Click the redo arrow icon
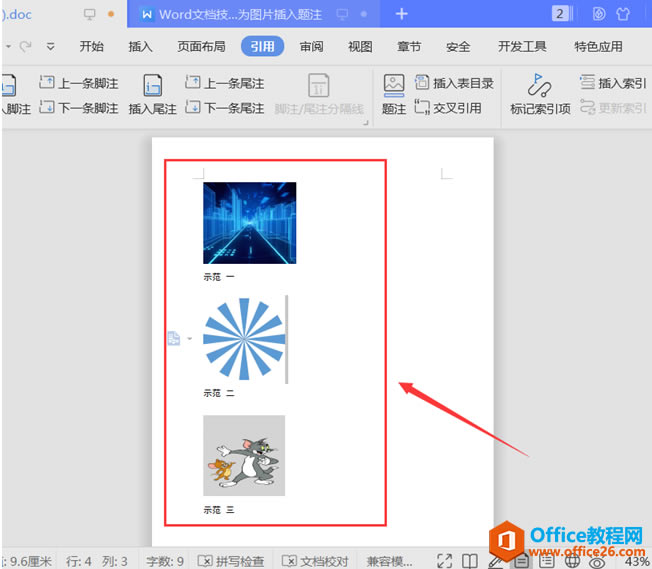652x569 pixels. (25, 46)
